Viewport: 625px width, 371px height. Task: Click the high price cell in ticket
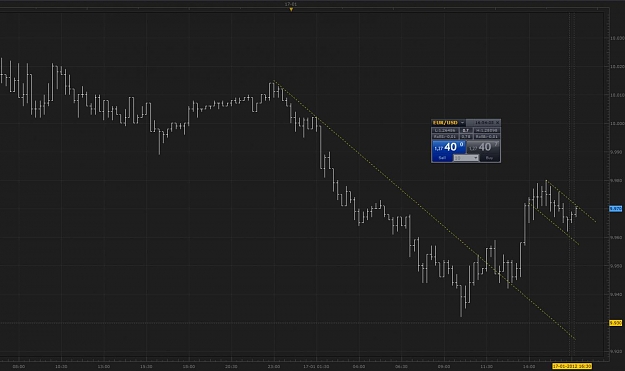[x=487, y=130]
